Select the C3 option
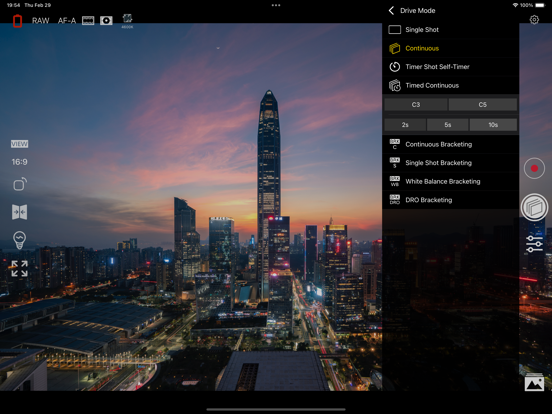The width and height of the screenshot is (552, 414). 416,105
